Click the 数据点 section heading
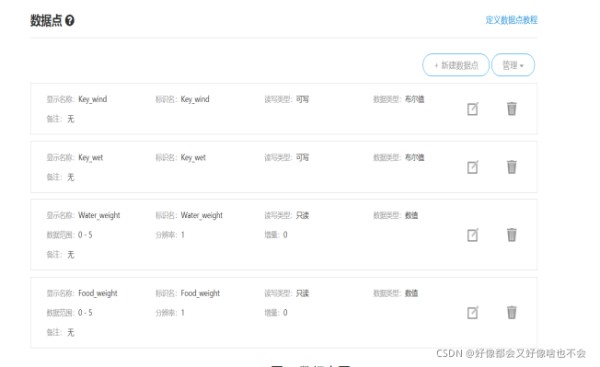600x367 pixels. [46, 20]
